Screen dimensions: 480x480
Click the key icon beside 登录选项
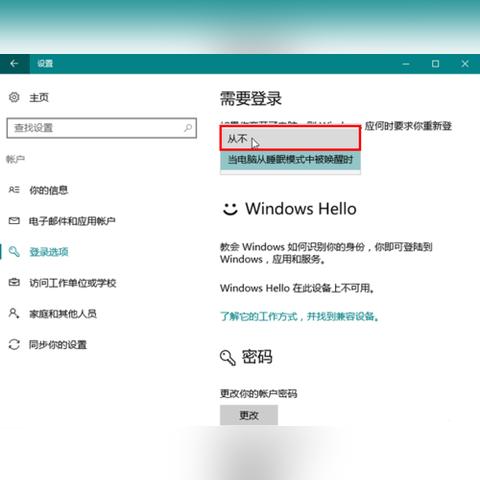14,251
